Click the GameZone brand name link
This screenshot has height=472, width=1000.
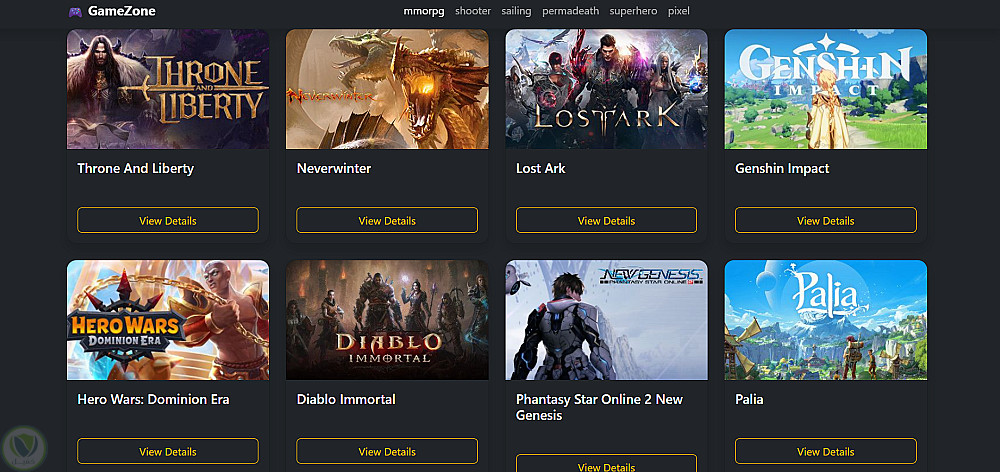pyautogui.click(x=122, y=11)
